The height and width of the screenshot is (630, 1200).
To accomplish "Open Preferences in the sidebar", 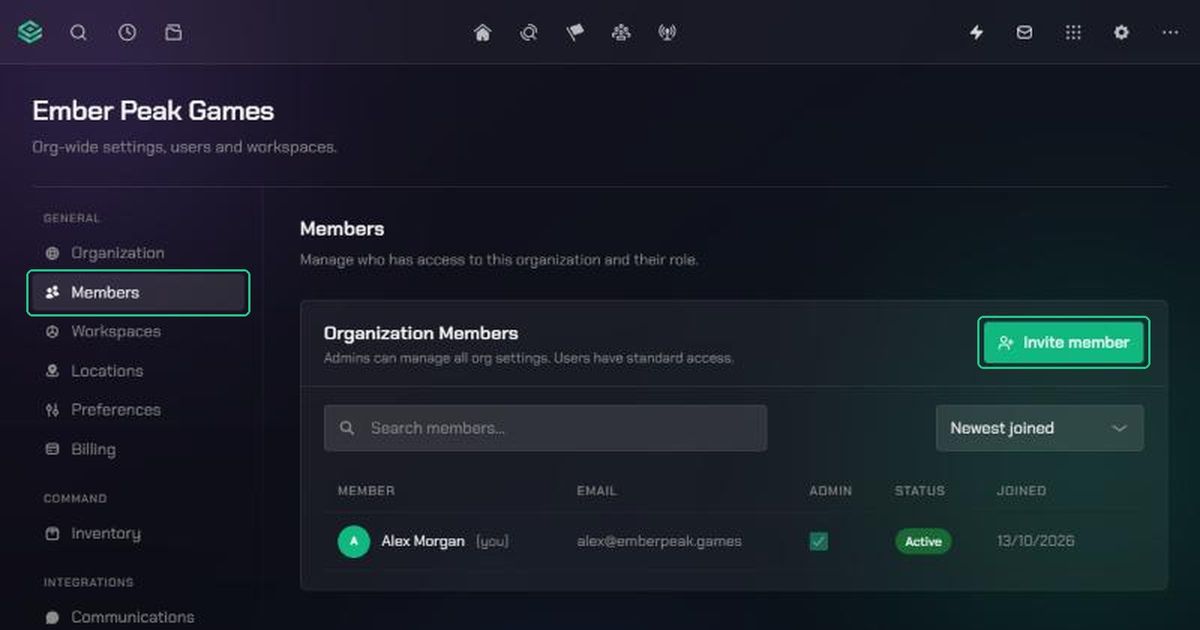I will point(138,410).
